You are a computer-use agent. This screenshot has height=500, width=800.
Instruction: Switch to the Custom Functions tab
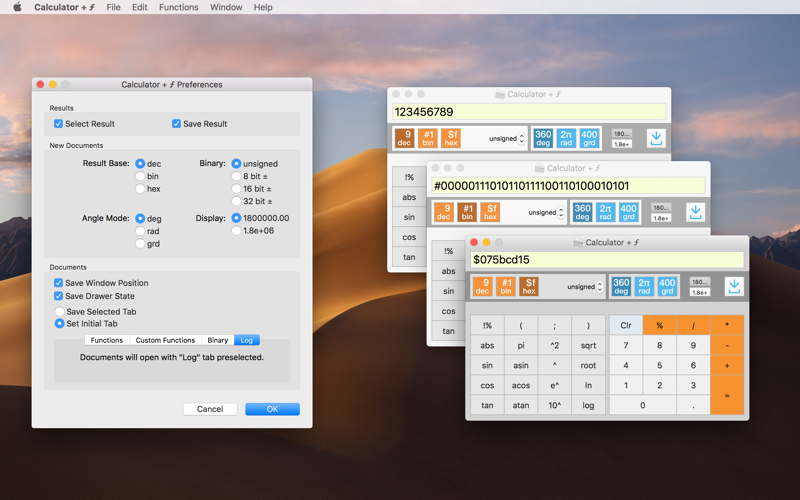click(165, 340)
